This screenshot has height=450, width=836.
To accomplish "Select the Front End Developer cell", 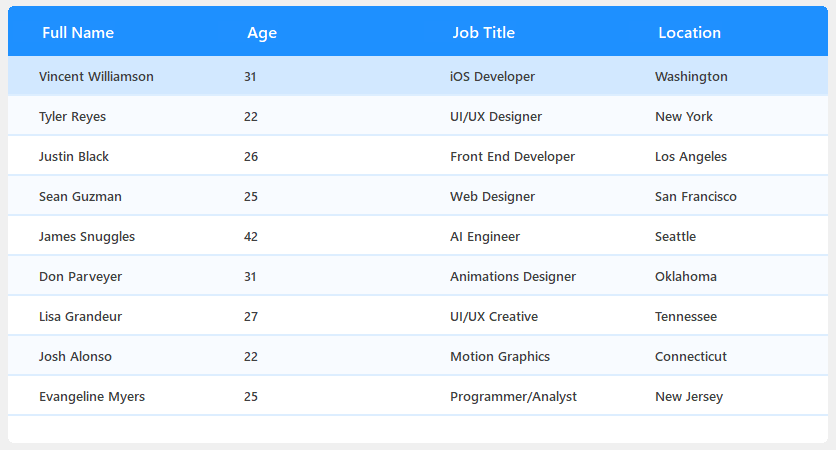I will pos(512,156).
